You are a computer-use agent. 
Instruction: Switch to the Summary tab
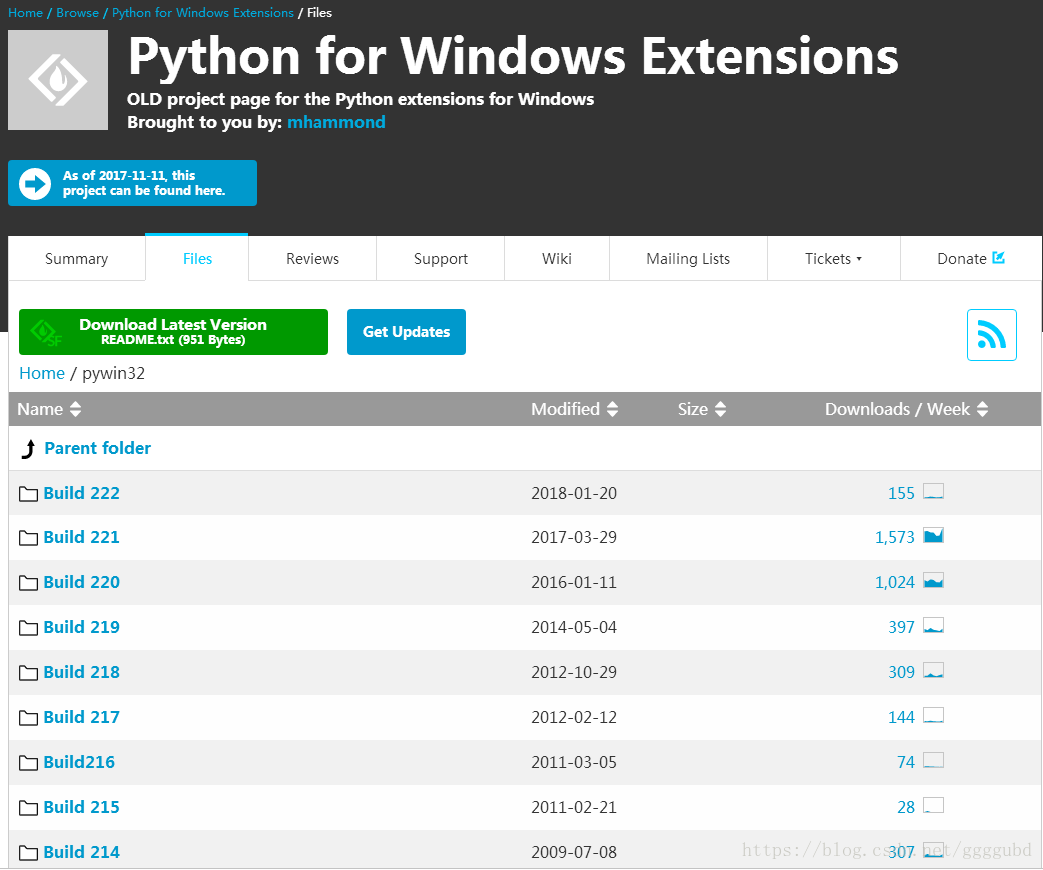[75, 258]
